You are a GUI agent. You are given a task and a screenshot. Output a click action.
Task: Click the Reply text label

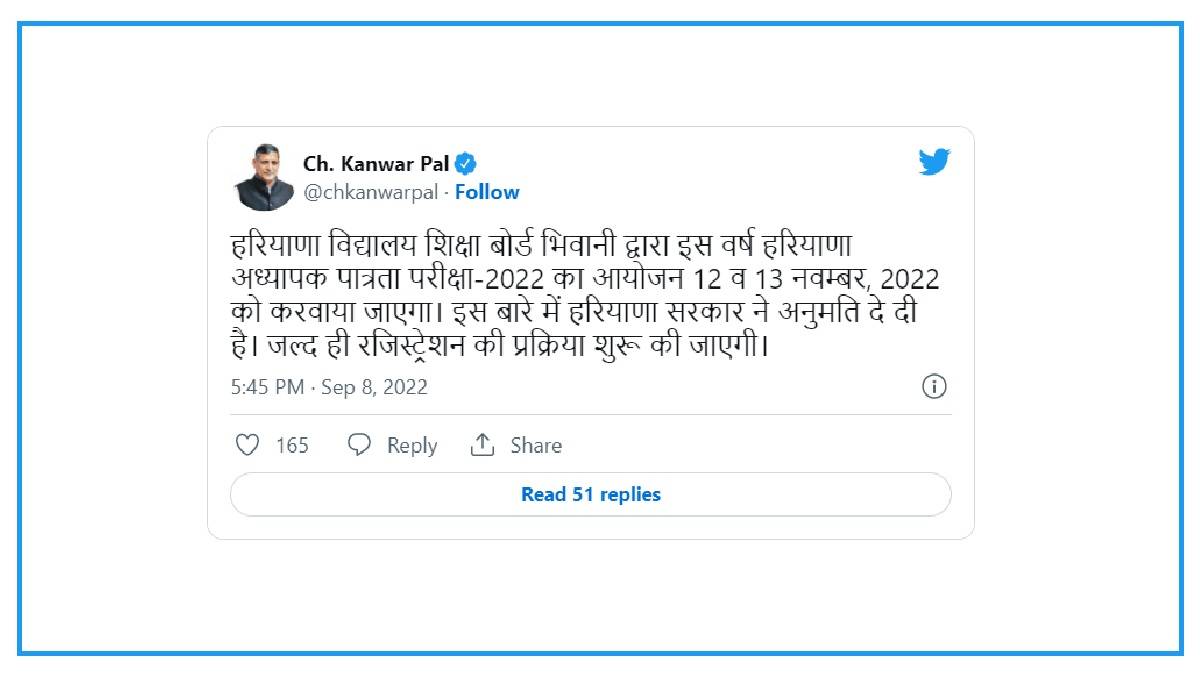(x=412, y=446)
